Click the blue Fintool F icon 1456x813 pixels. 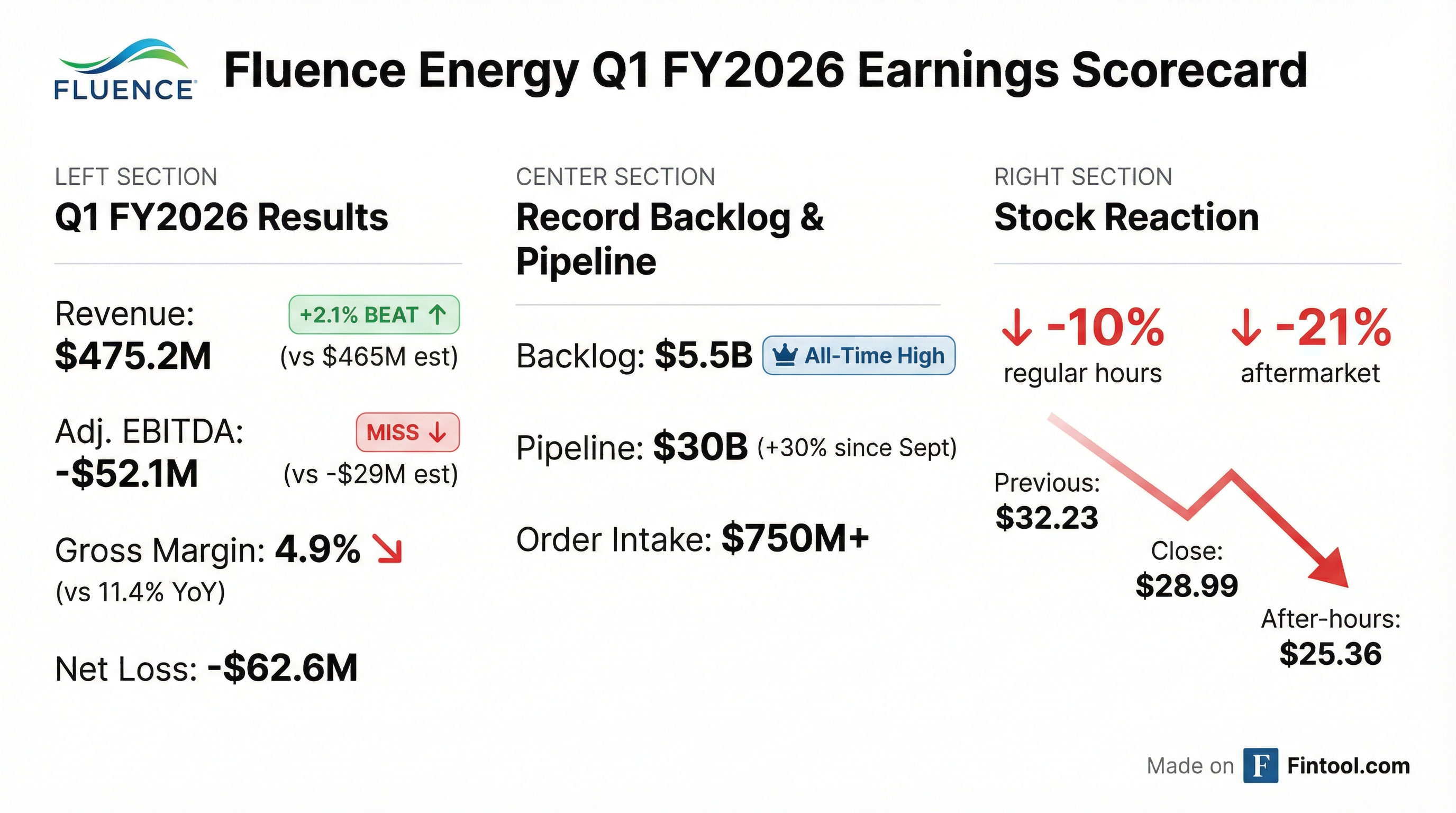click(1260, 765)
